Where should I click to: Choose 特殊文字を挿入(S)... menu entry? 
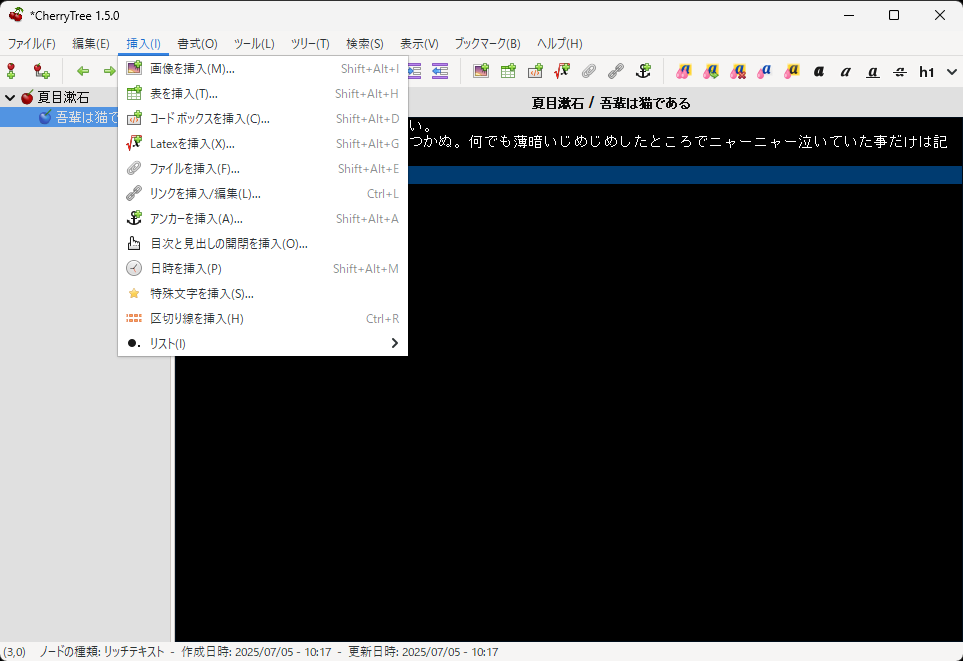pos(263,294)
